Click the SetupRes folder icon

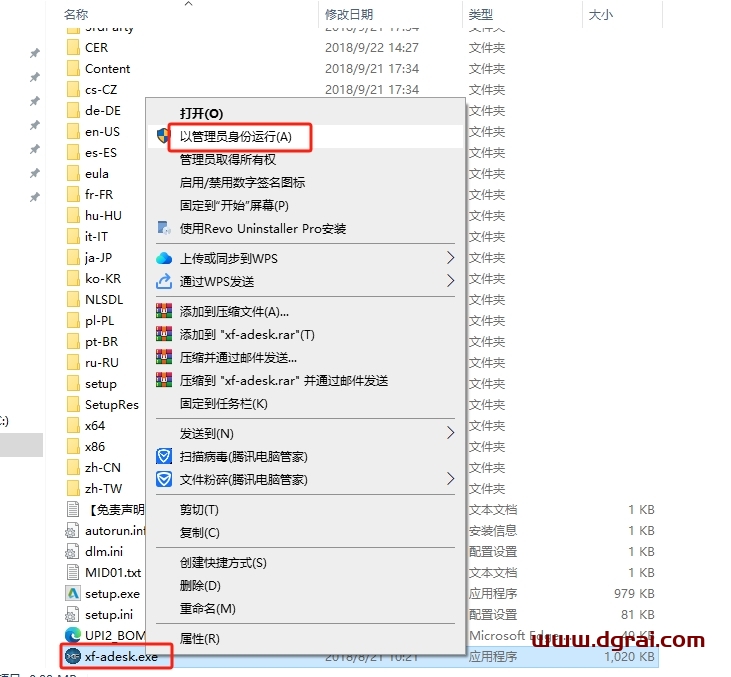pyautogui.click(x=73, y=405)
